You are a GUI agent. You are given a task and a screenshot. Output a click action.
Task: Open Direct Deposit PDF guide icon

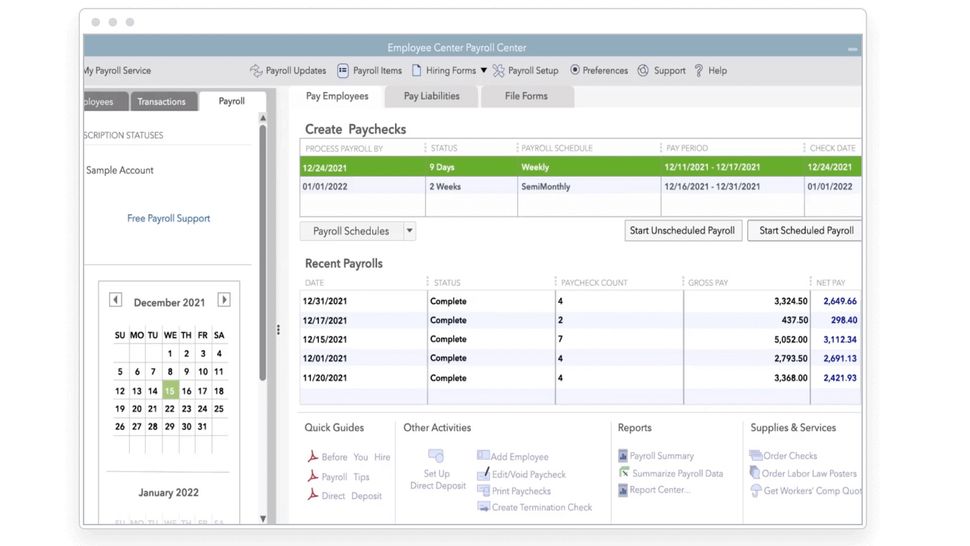pos(313,495)
